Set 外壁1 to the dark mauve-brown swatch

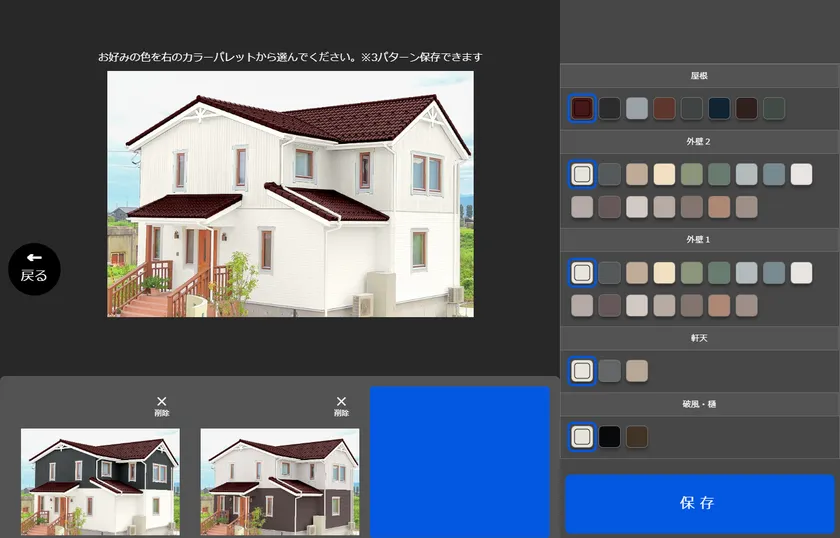point(610,306)
